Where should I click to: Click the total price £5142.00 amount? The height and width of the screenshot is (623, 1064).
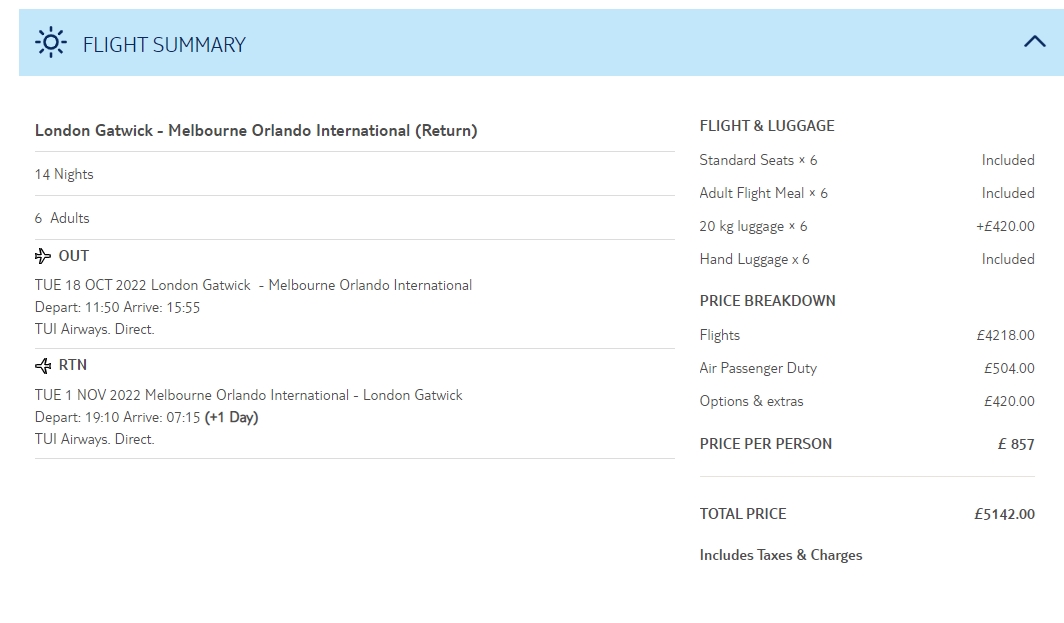click(1004, 514)
